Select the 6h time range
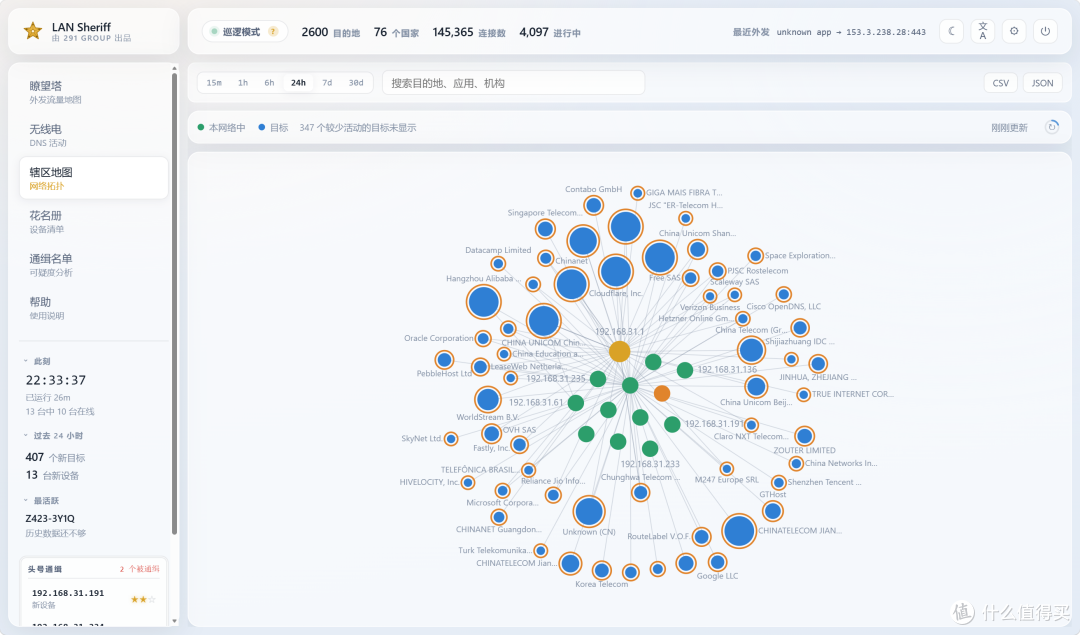Viewport: 1080px width, 635px height. (x=269, y=83)
